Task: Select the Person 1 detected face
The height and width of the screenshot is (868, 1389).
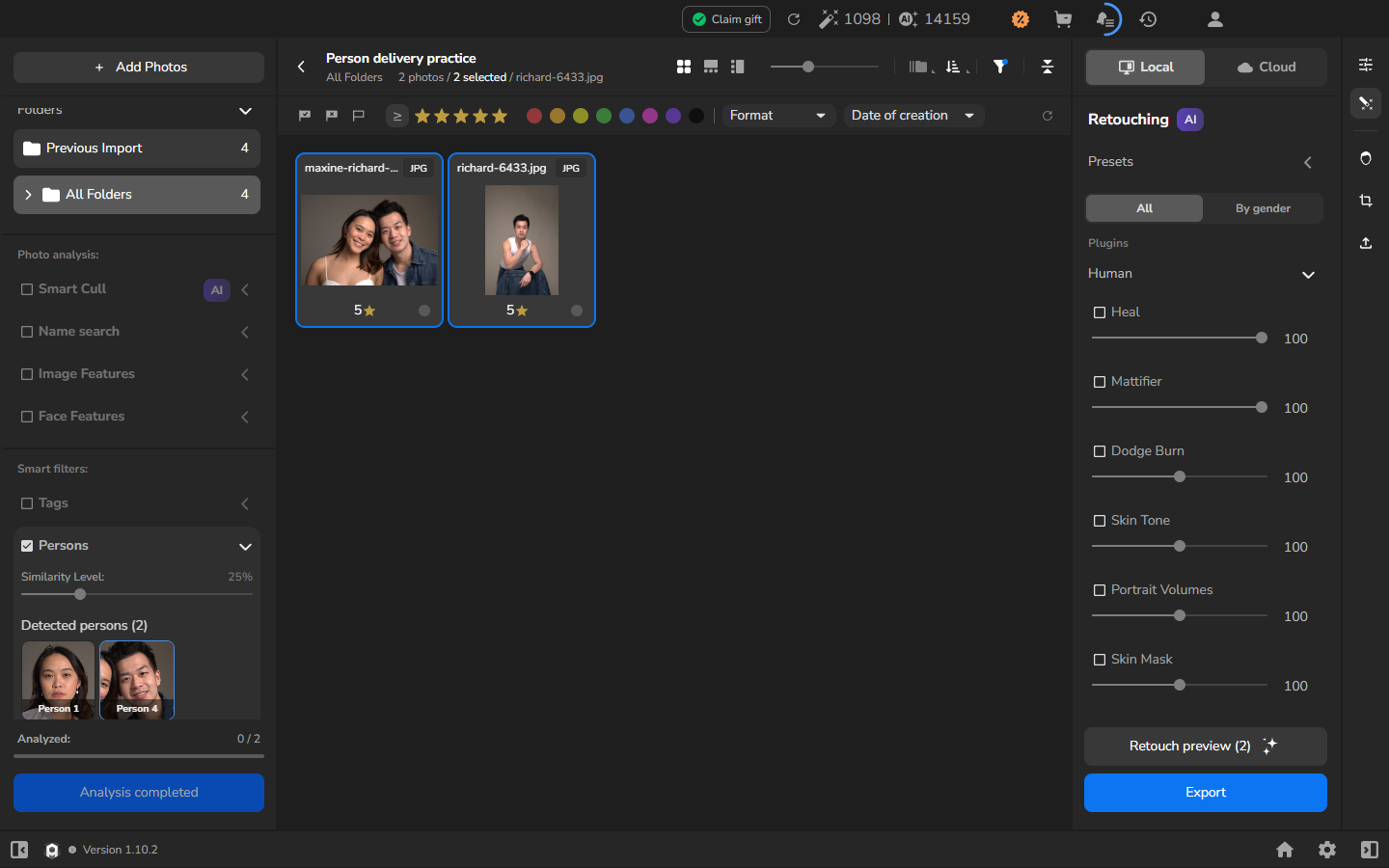Action: (x=58, y=680)
